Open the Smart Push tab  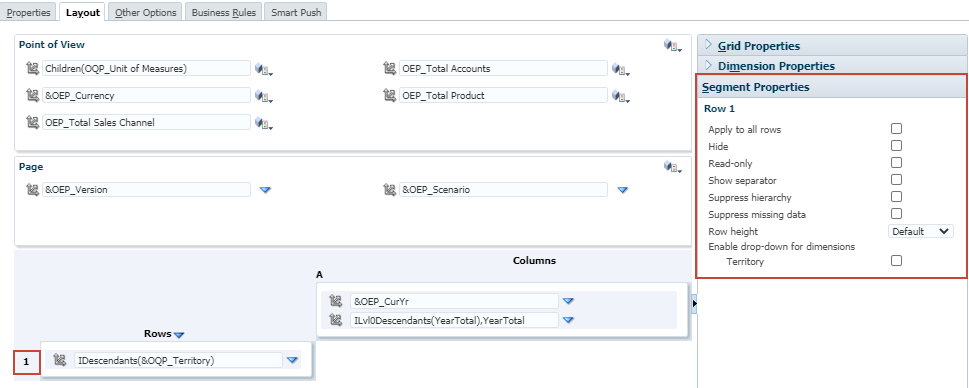pyautogui.click(x=296, y=12)
